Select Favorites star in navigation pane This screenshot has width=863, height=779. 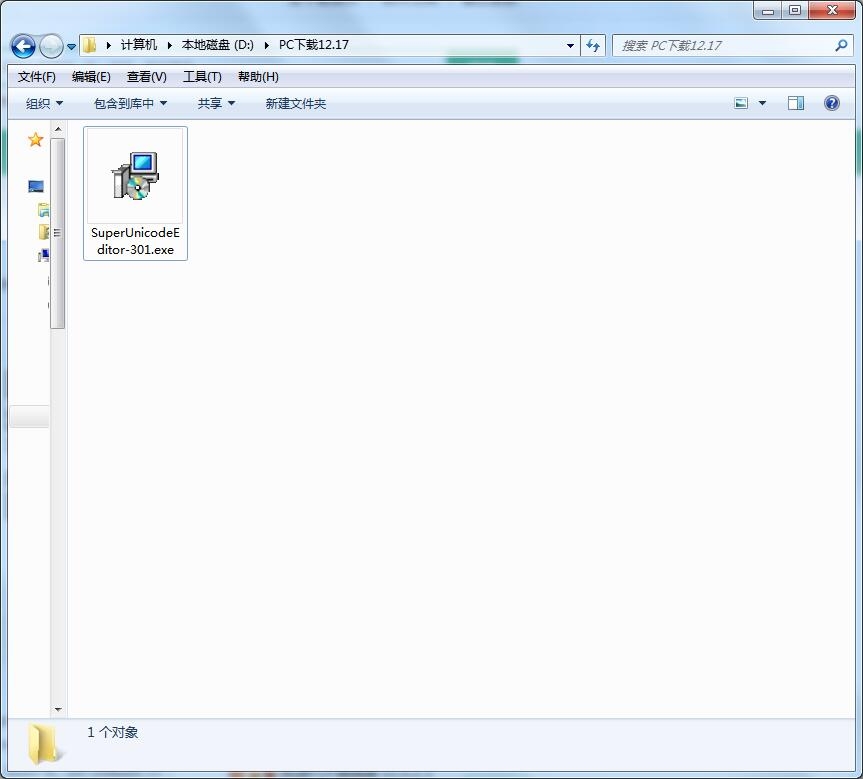pyautogui.click(x=35, y=140)
